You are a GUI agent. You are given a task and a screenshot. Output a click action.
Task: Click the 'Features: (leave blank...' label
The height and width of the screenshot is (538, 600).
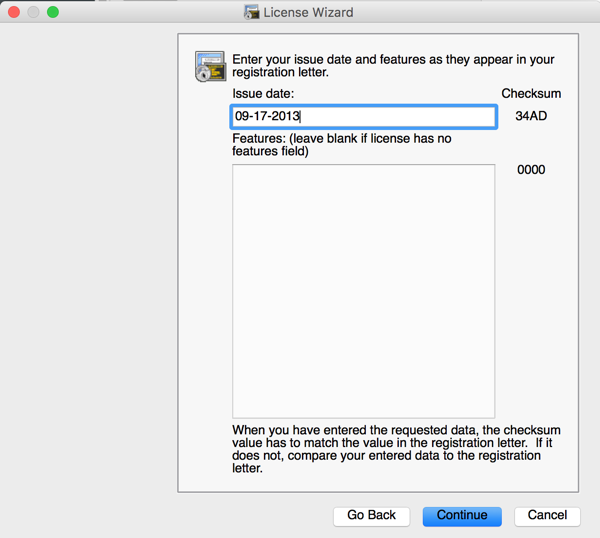pos(342,145)
